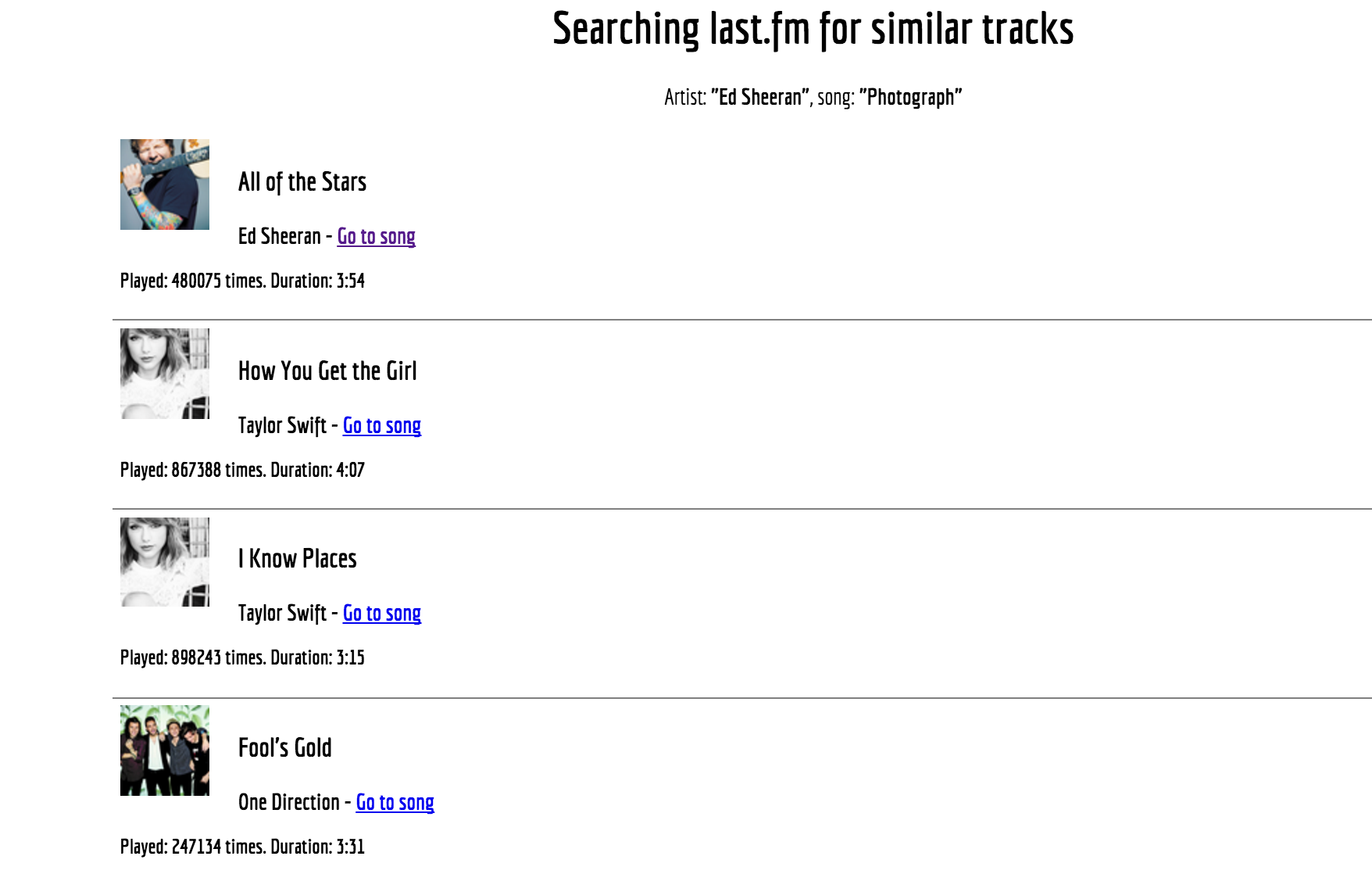Click the How You Get the Girl title
Viewport: 1372px width, 874px height.
327,371
